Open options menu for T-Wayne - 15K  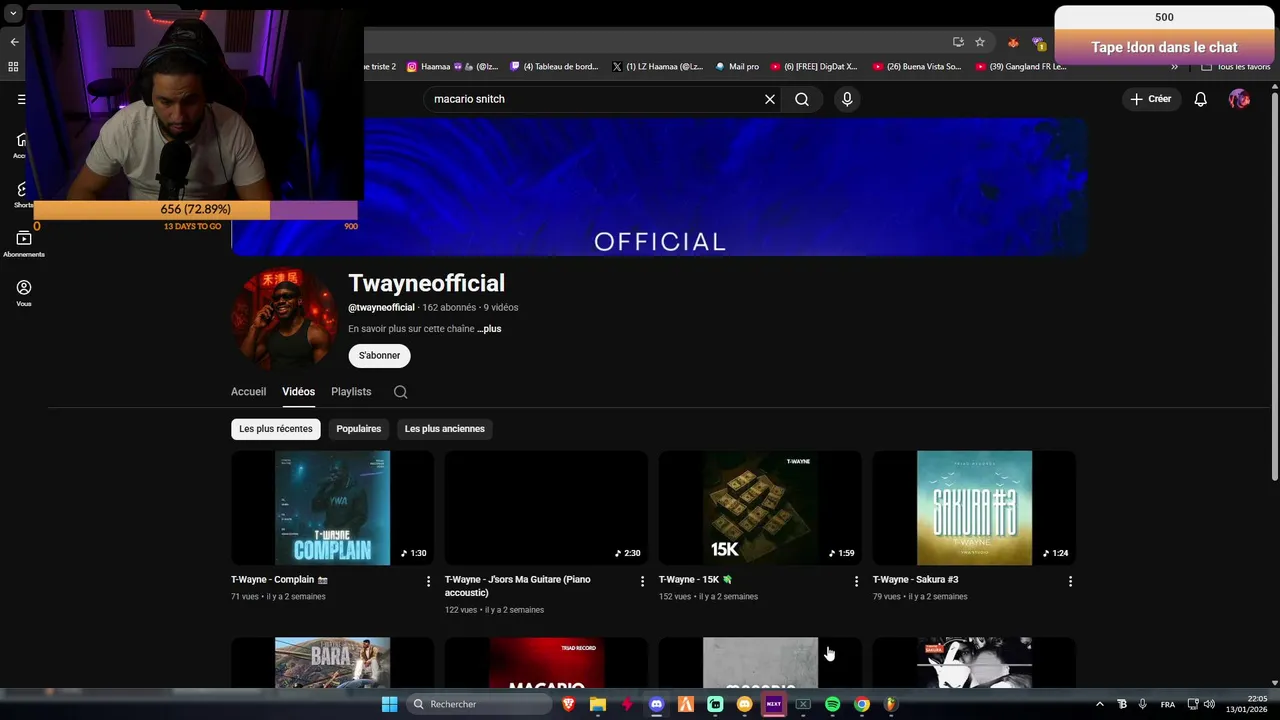(x=856, y=581)
